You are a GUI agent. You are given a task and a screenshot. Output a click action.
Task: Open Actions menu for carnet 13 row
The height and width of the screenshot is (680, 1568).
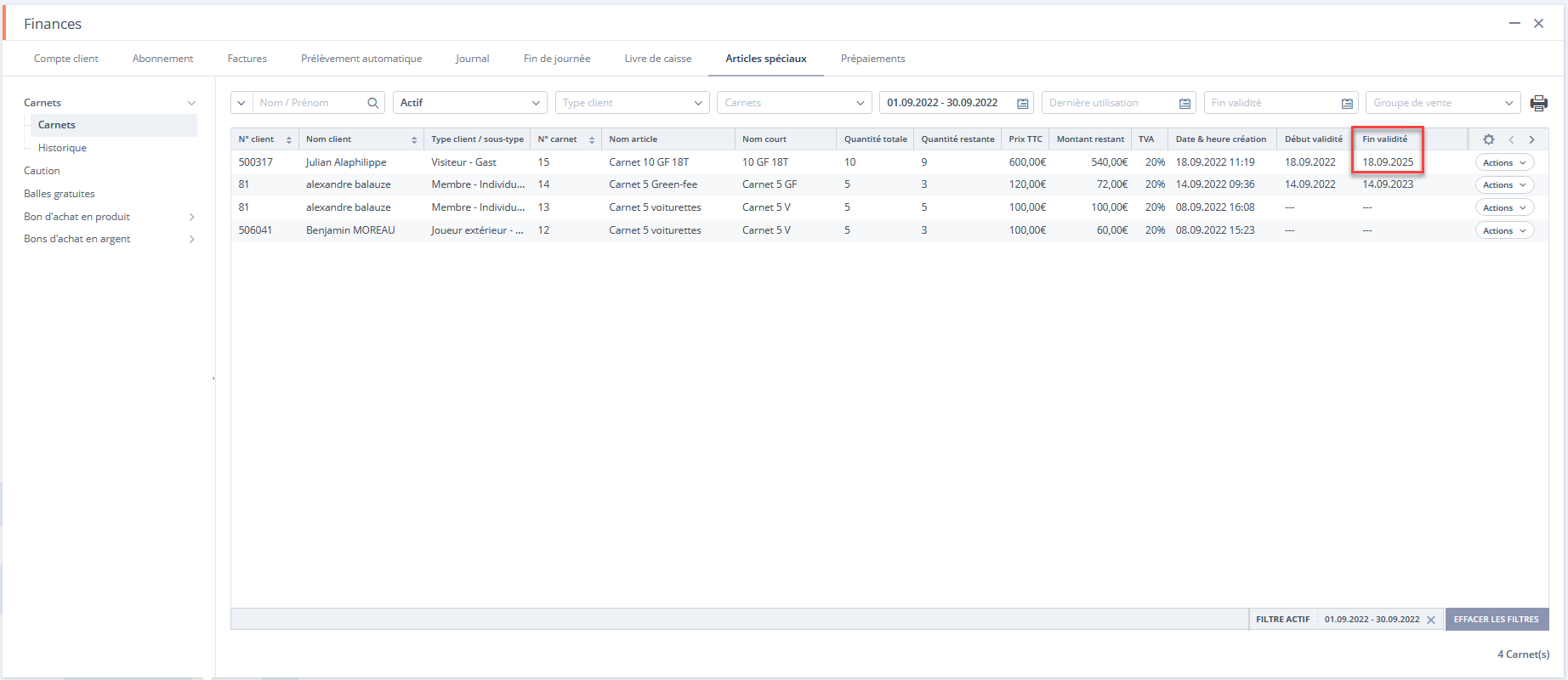[x=1504, y=207]
